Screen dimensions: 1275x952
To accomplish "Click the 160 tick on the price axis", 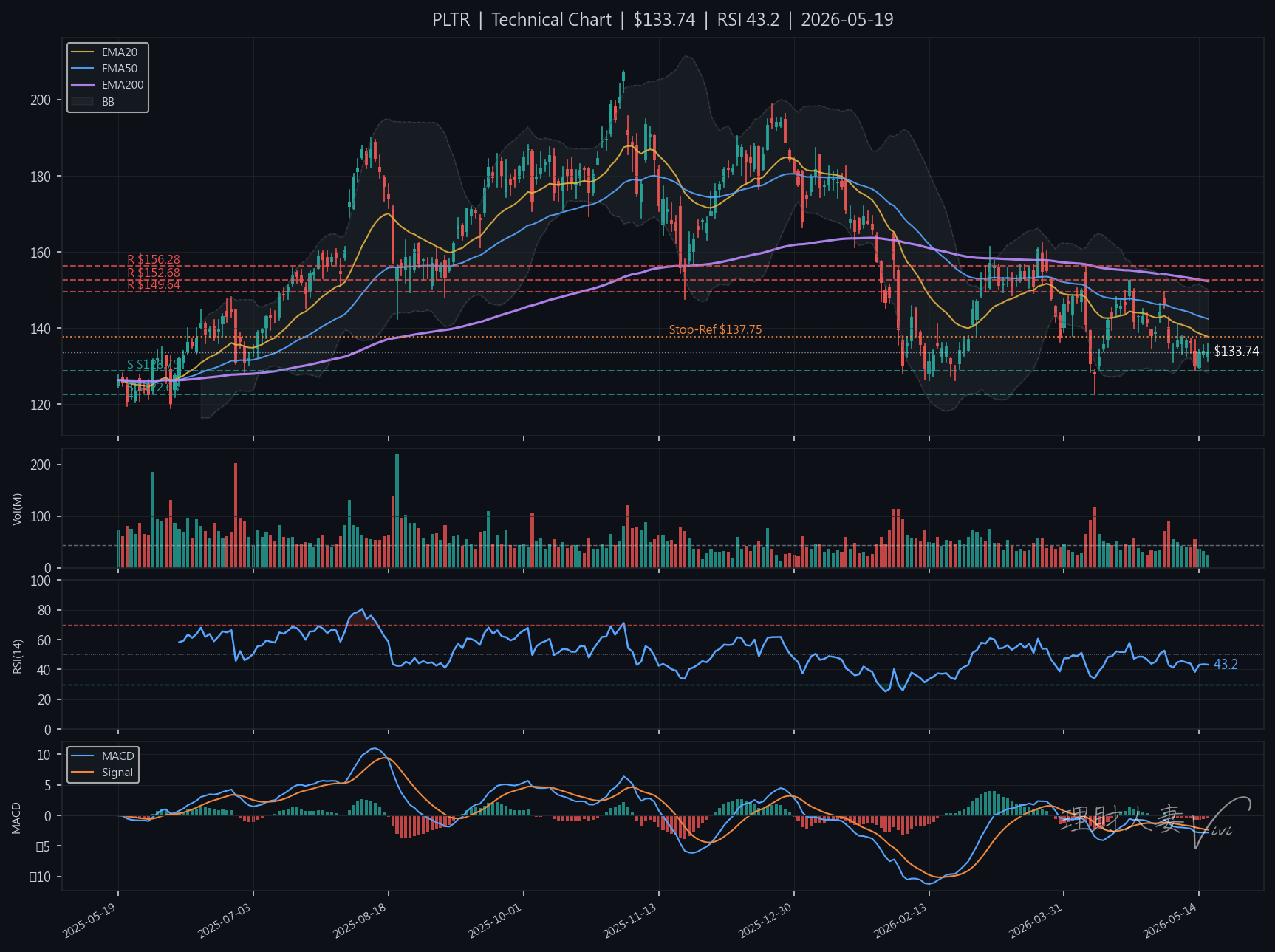I will click(x=41, y=253).
